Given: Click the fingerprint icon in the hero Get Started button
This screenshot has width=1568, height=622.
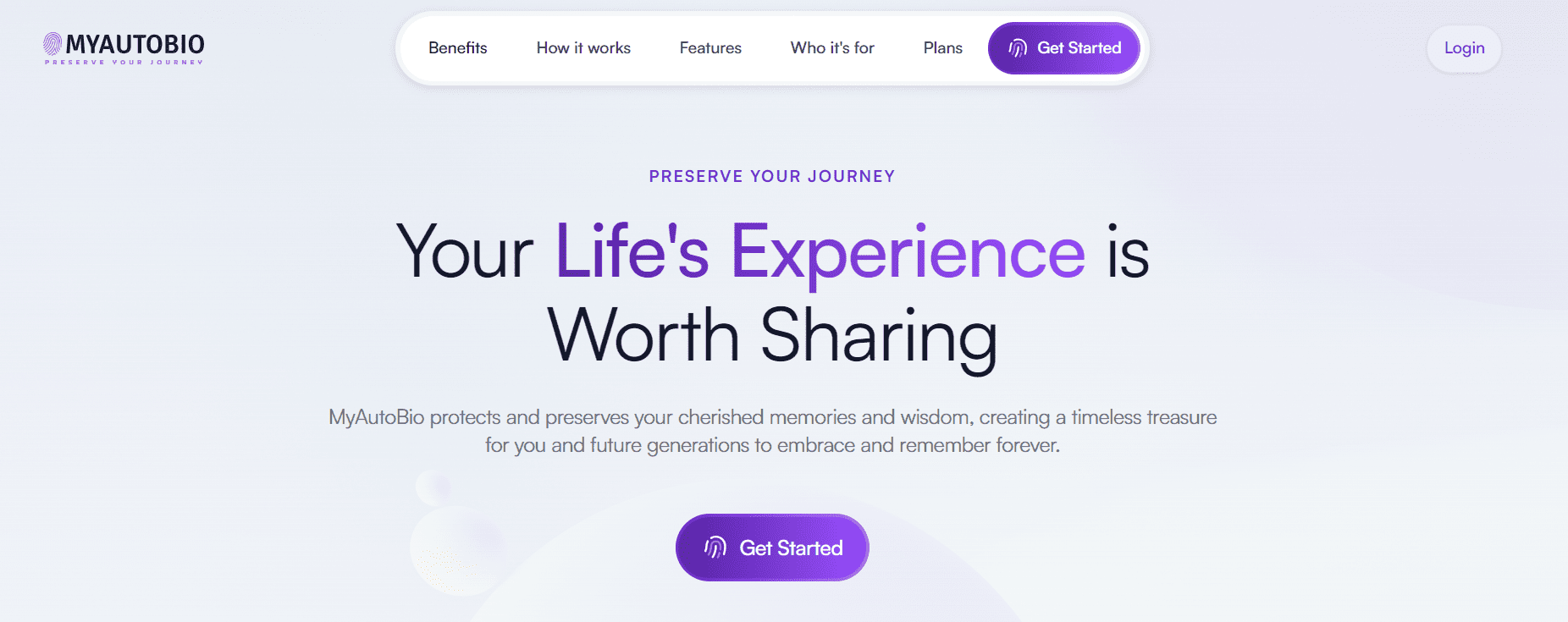Looking at the screenshot, I should 715,548.
